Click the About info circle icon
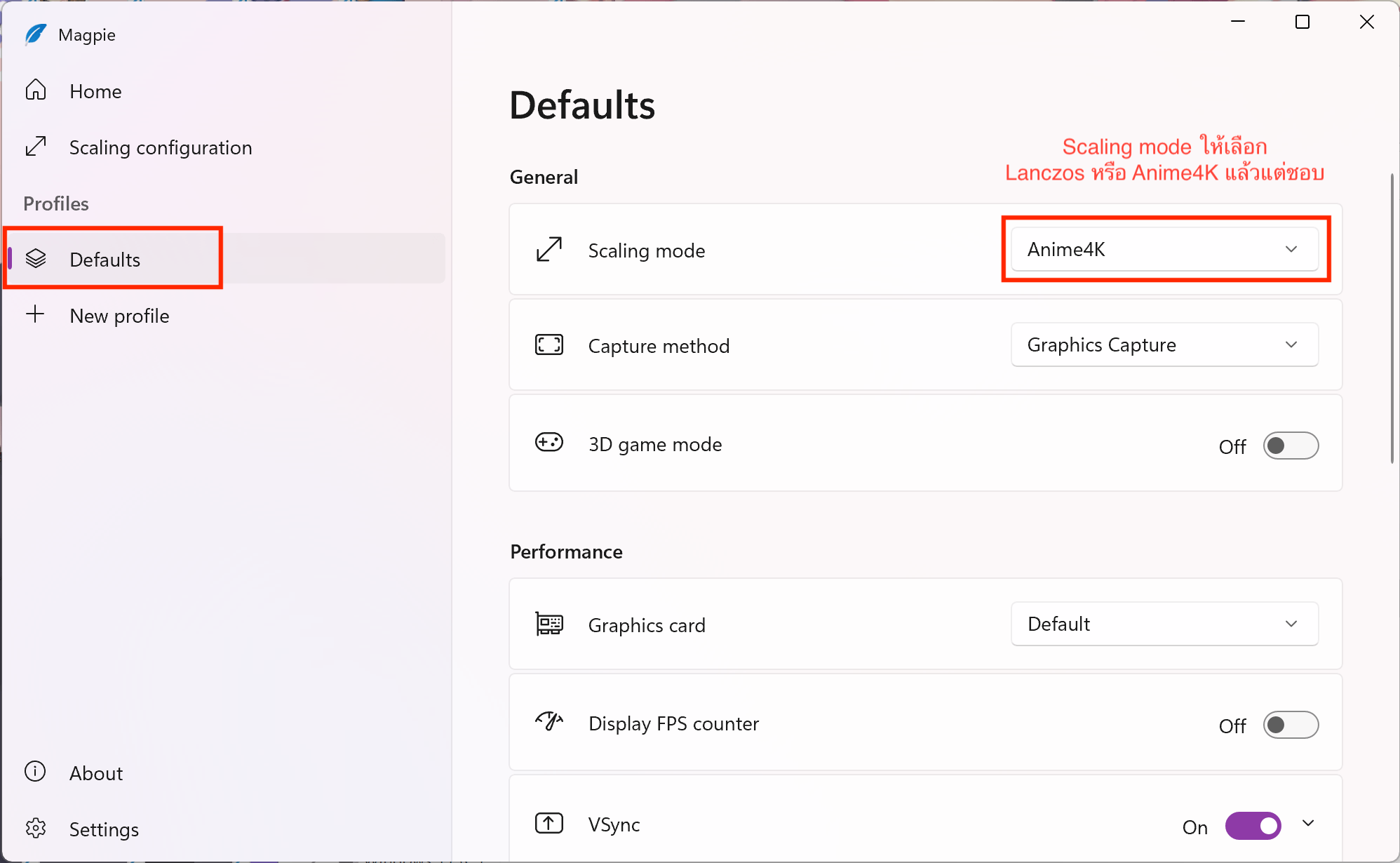The width and height of the screenshot is (1400, 863). pyautogui.click(x=35, y=772)
